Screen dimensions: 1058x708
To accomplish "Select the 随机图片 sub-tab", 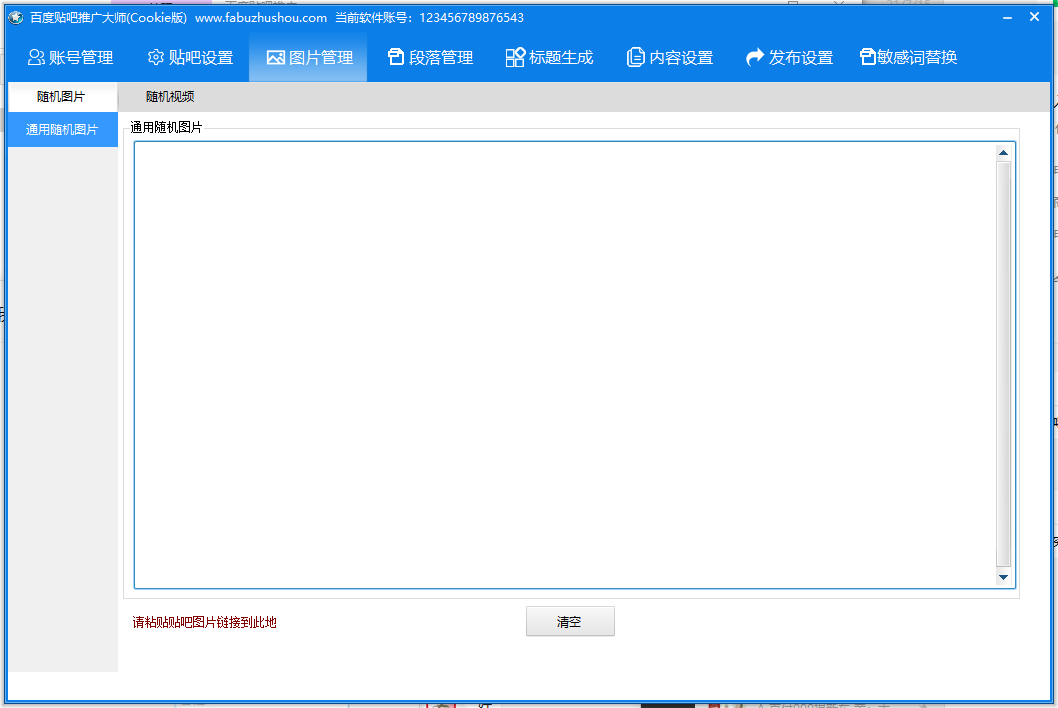I will point(61,97).
